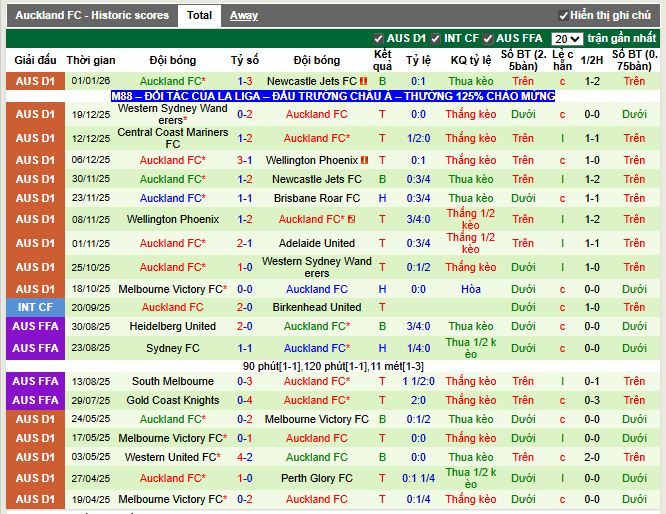This screenshot has width=666, height=514.
Task: Open Sydney FC team link
Action: [172, 348]
